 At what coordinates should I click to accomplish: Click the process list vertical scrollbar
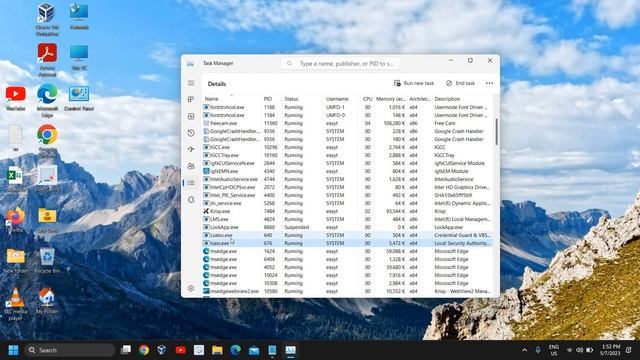tap(496, 131)
